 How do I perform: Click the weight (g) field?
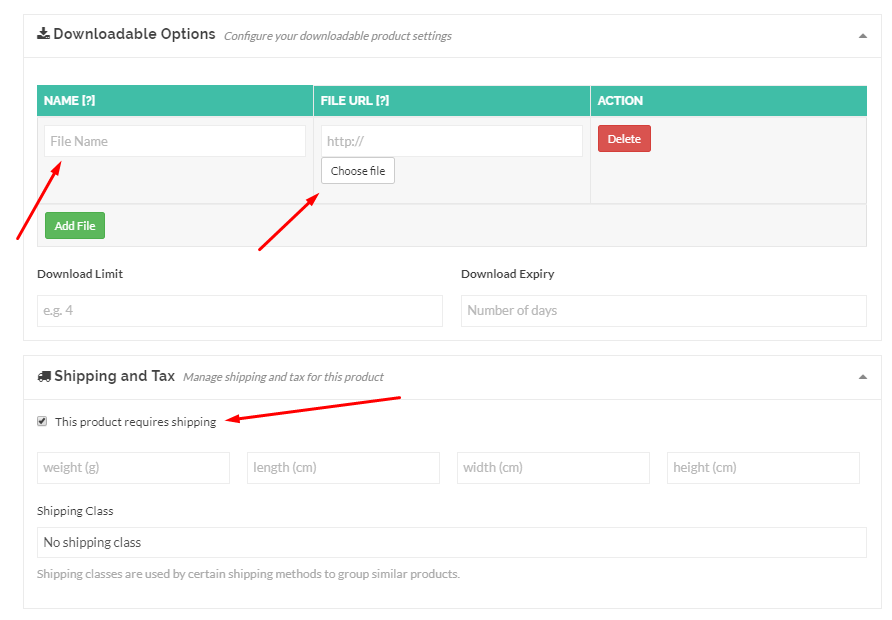point(133,468)
